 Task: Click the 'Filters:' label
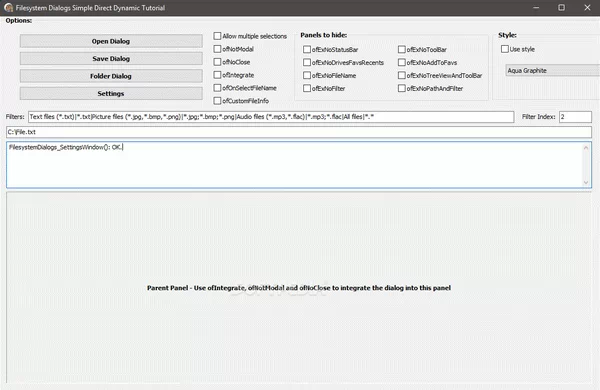tap(15, 117)
